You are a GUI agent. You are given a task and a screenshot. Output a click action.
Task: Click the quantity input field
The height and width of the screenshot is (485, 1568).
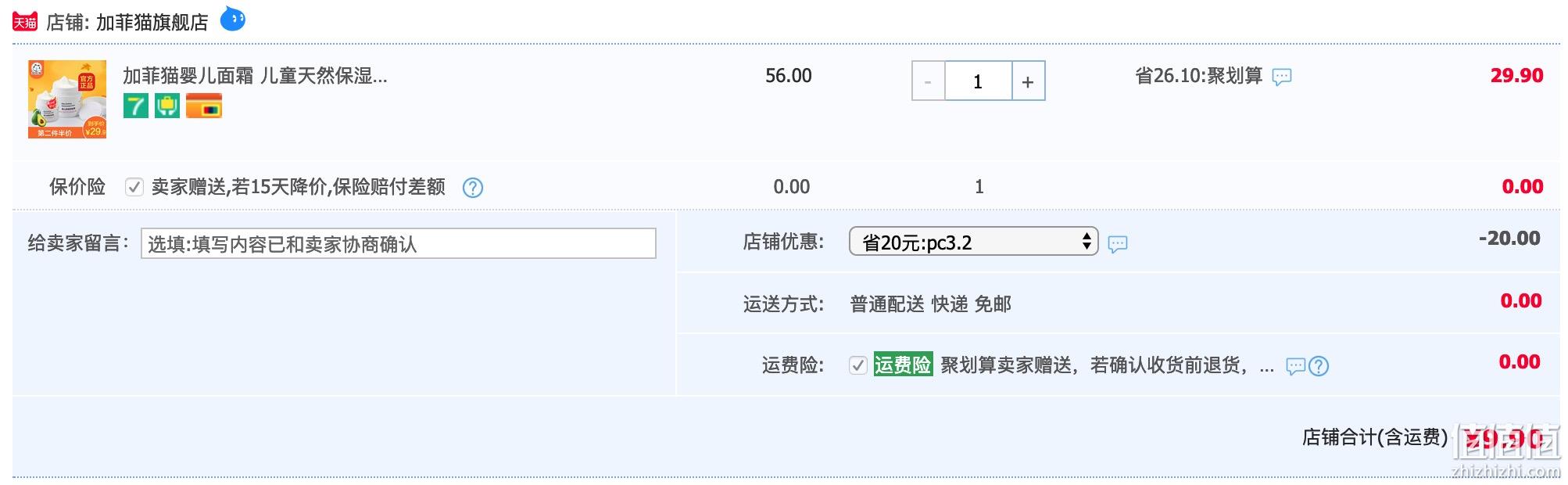pos(978,81)
